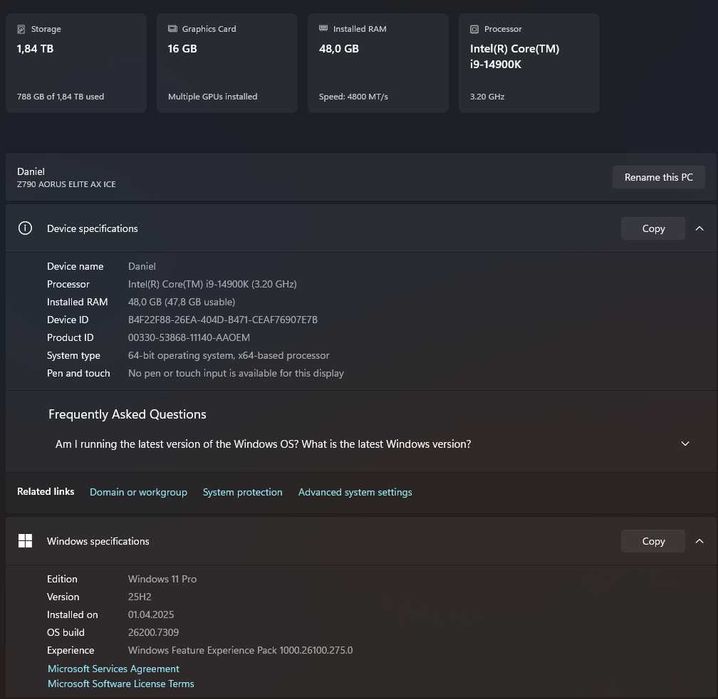The image size is (718, 699).
Task: Click the Windows logo icon beside Windows specifications
Action: coord(25,541)
